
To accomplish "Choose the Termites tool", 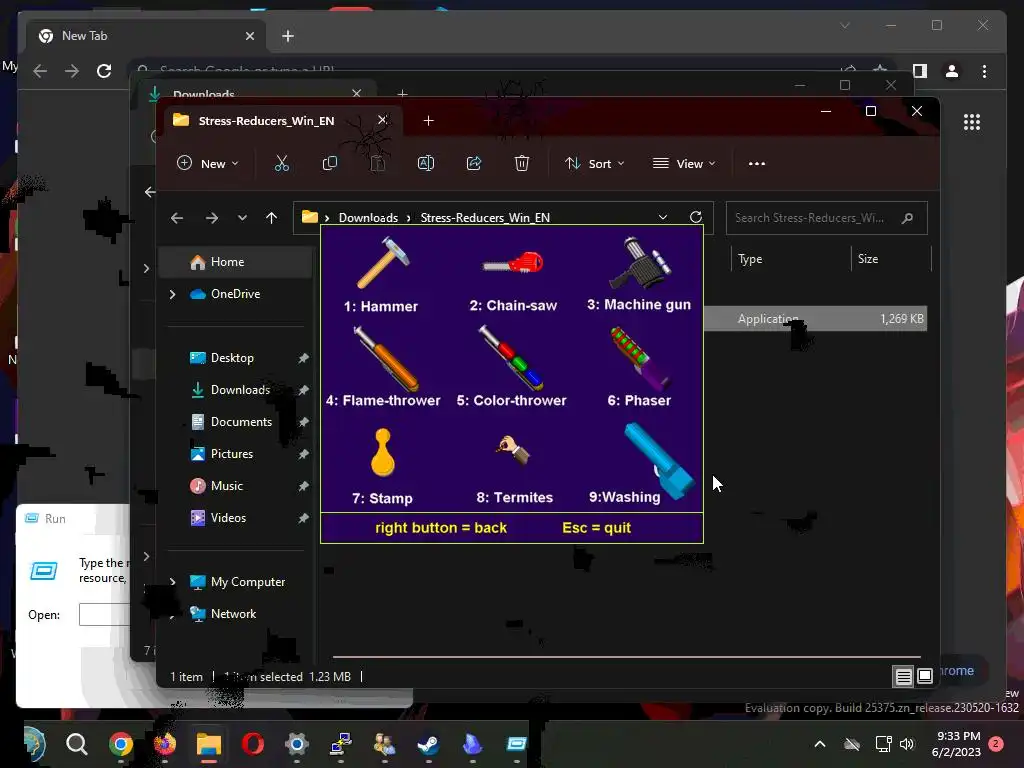I will 515,469.
